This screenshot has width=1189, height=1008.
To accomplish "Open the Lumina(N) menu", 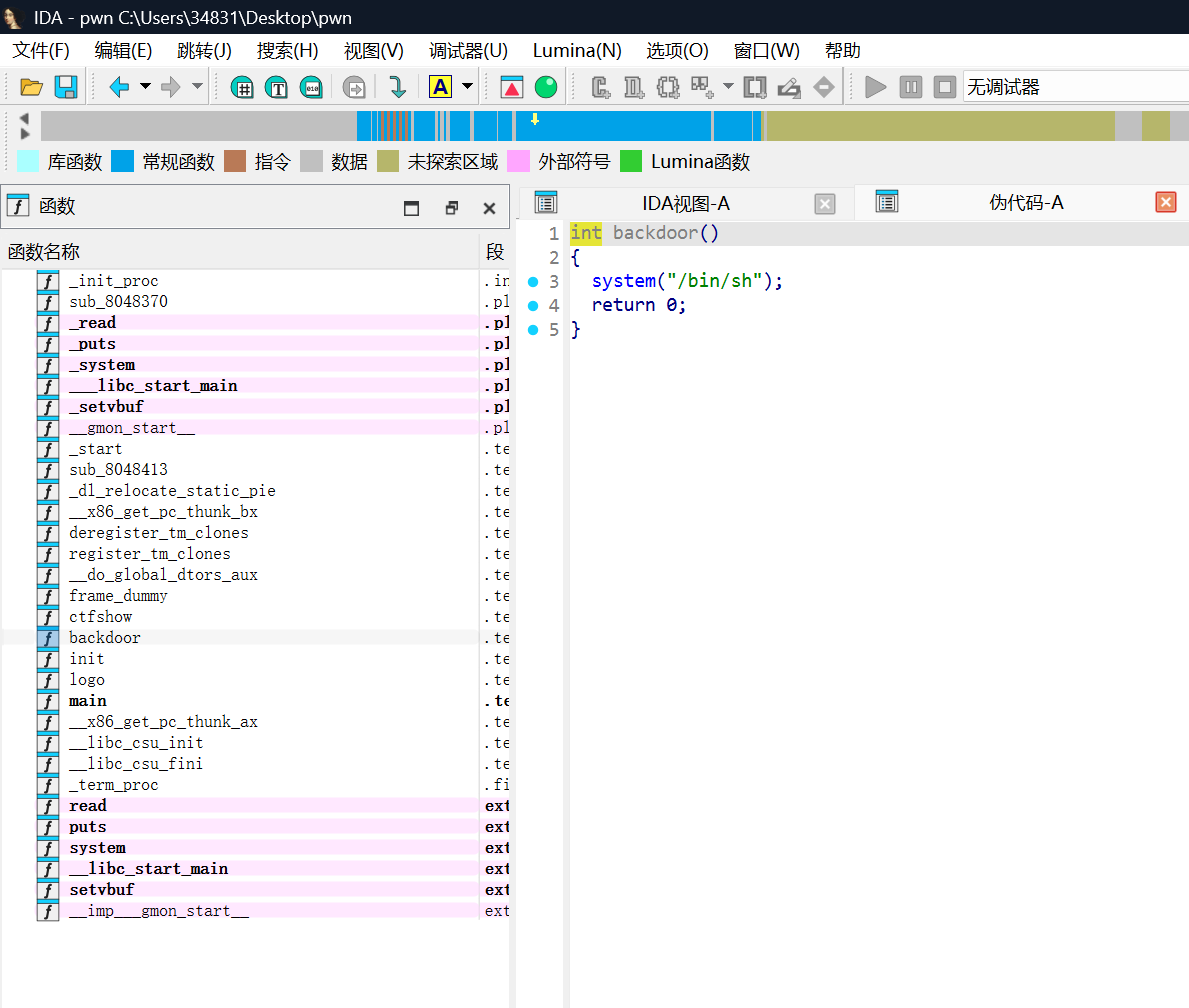I will coord(577,51).
